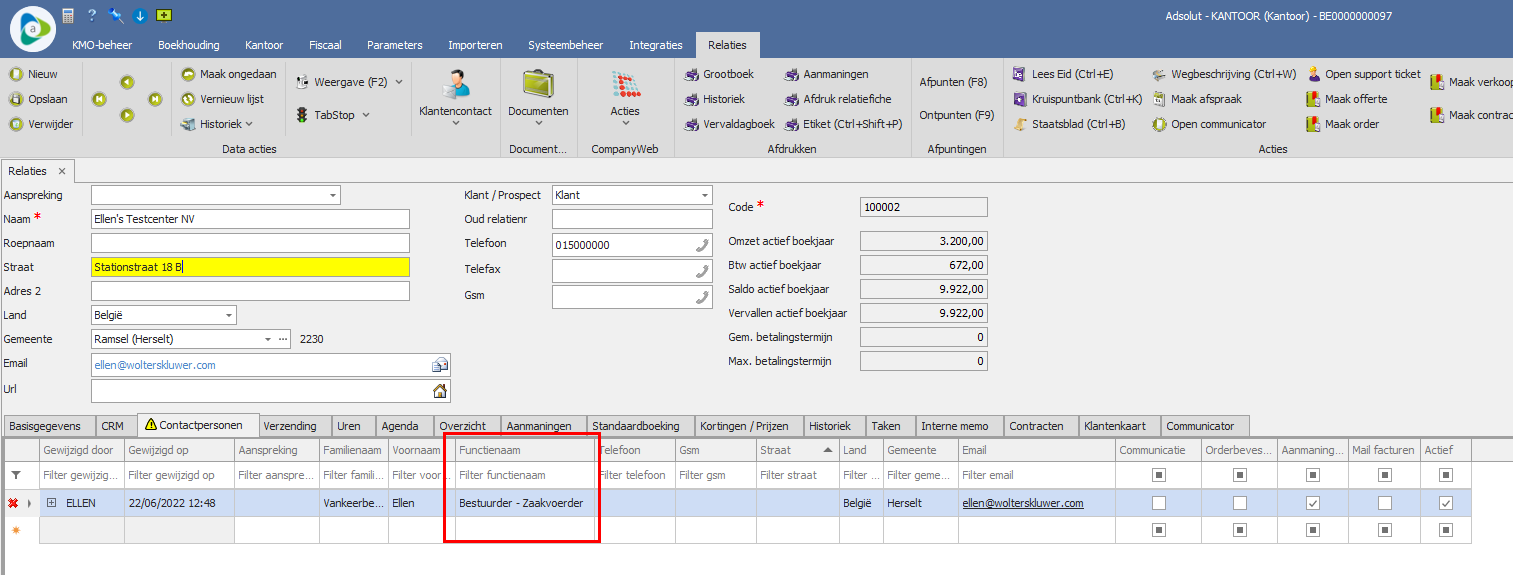Click ellen@wolterskluwer.com link in grid

click(1022, 503)
